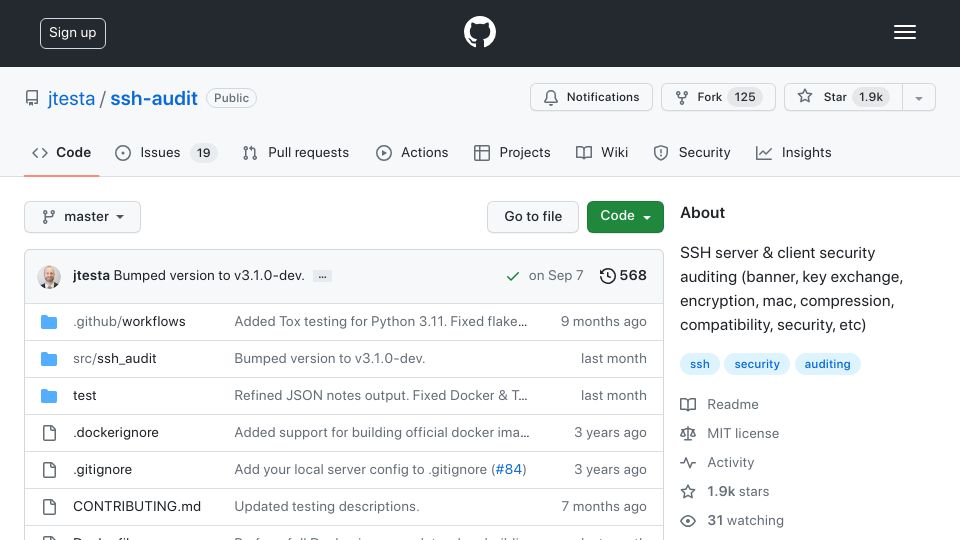Click the 125 fork count badge
Viewport: 960px width, 540px height.
coord(744,97)
